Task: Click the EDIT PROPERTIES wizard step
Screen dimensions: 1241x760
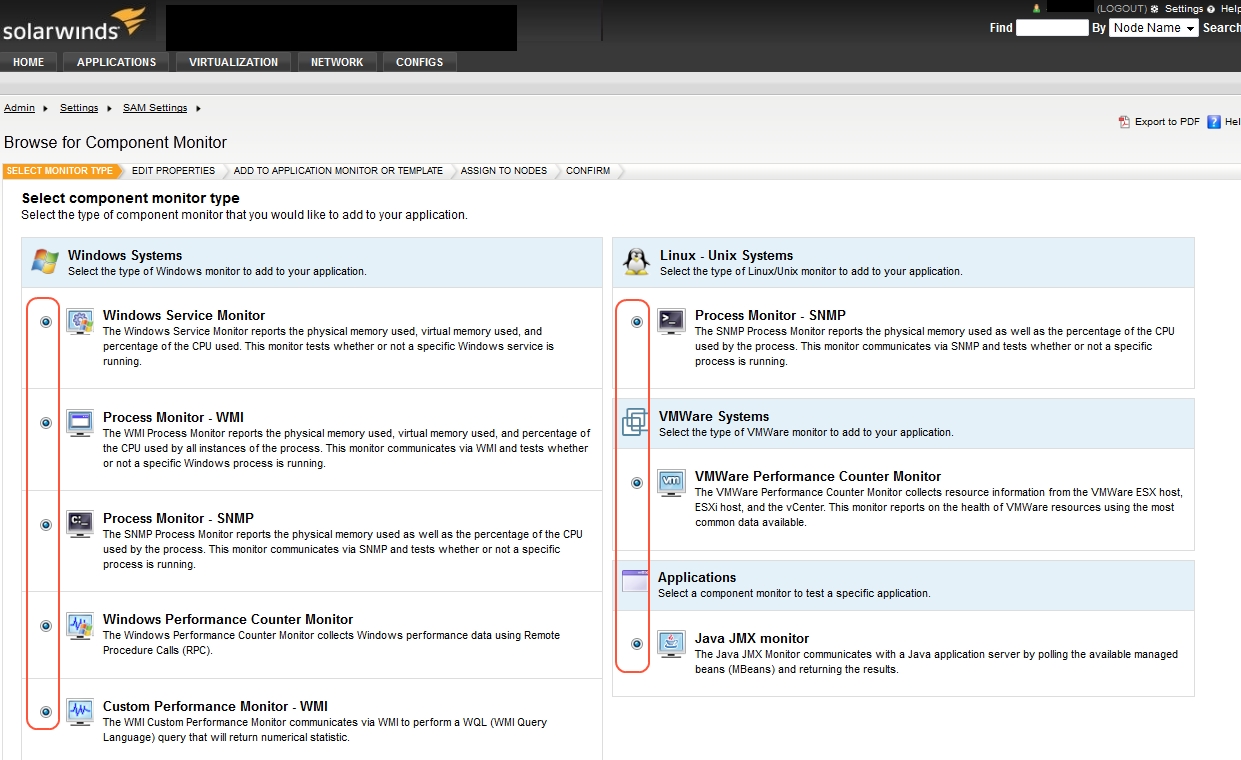Action: tap(174, 171)
